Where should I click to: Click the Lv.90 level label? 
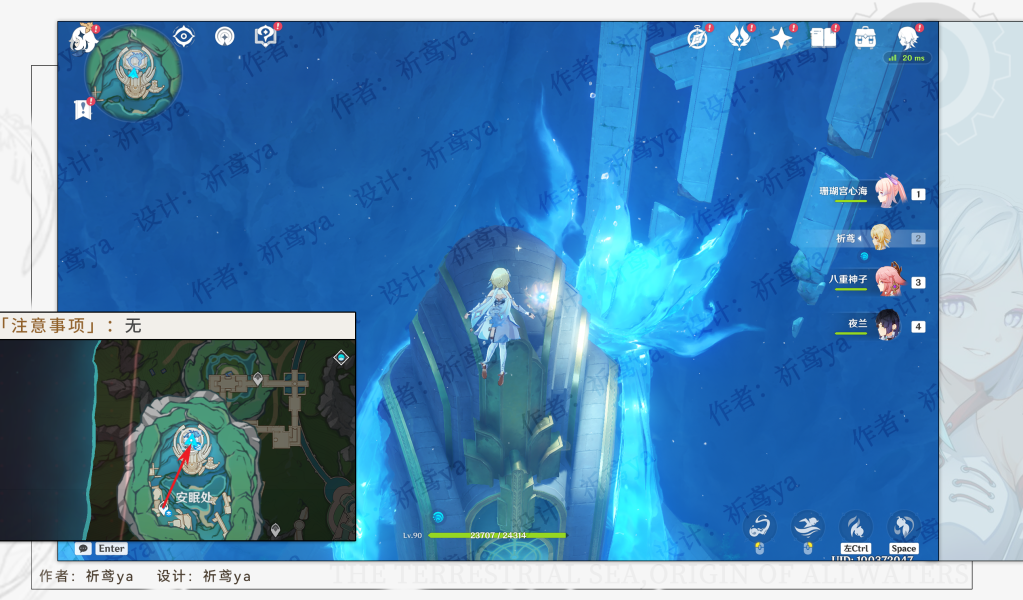412,535
